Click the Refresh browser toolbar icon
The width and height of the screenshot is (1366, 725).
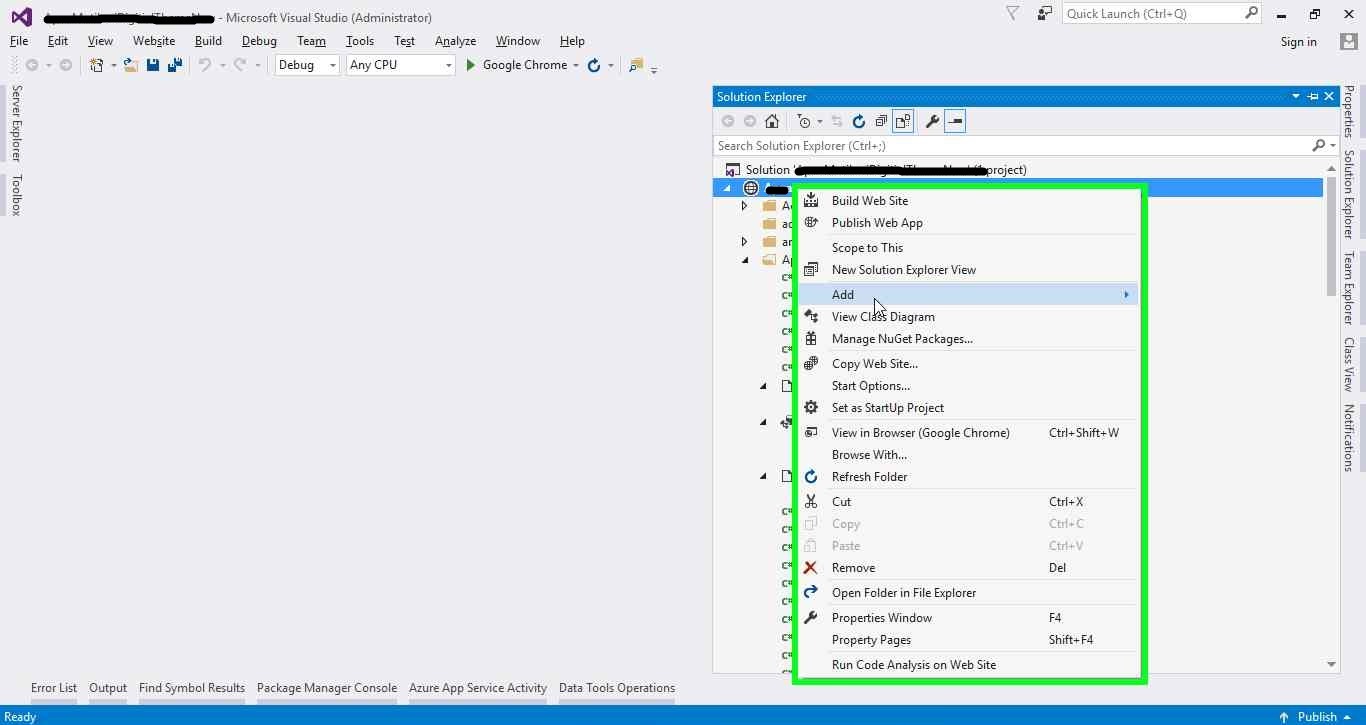[x=594, y=65]
